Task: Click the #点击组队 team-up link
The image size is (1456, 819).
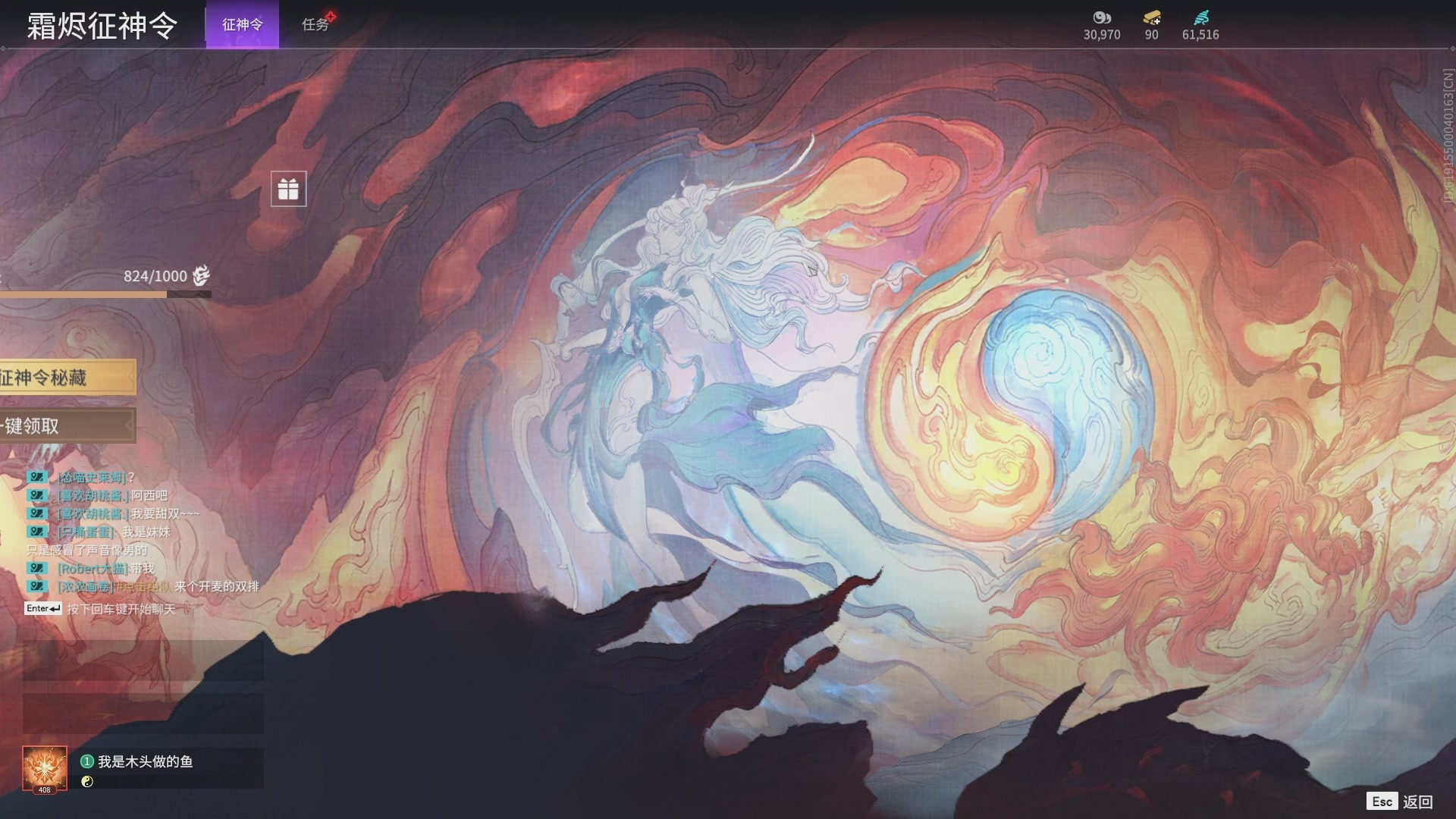Action: 143,586
